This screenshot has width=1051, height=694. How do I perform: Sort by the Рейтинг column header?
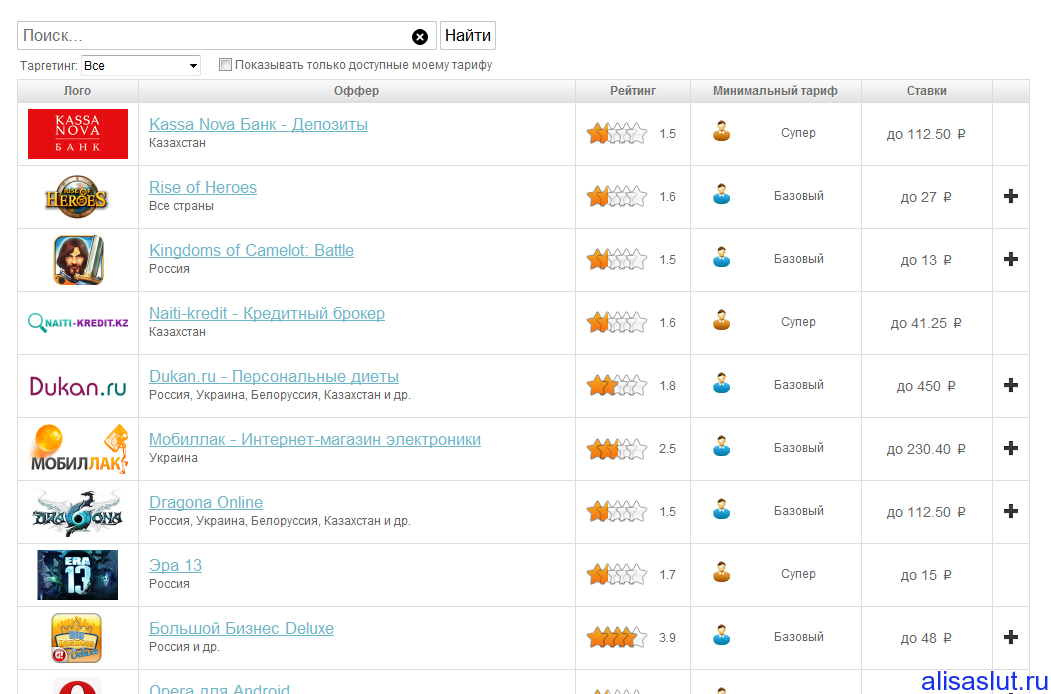[633, 91]
